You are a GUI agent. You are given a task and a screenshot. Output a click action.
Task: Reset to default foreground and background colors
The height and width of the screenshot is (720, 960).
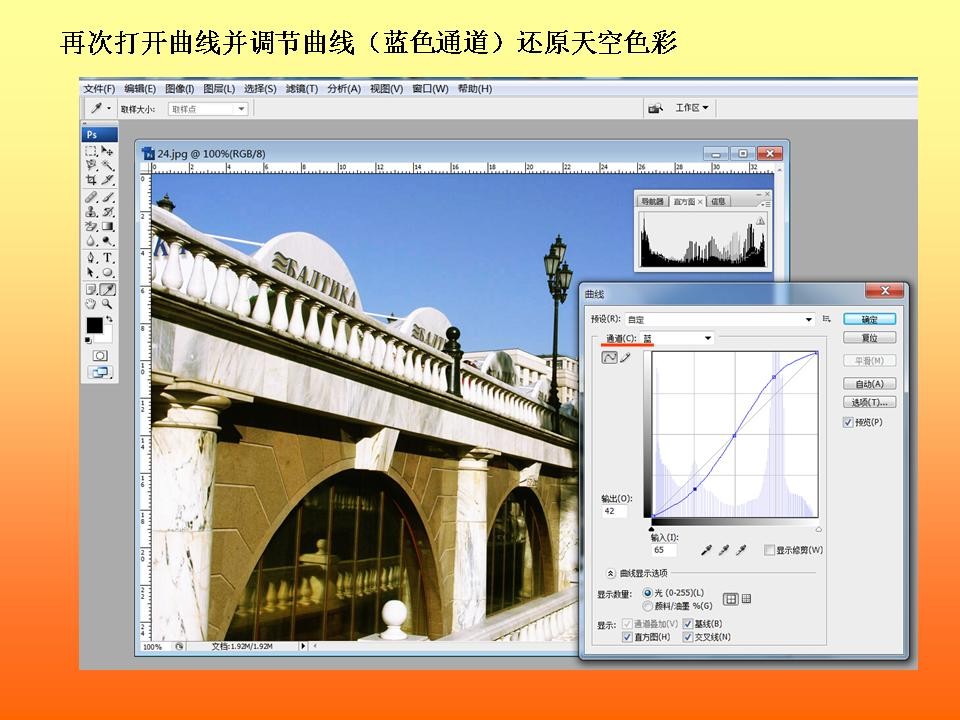[88, 340]
